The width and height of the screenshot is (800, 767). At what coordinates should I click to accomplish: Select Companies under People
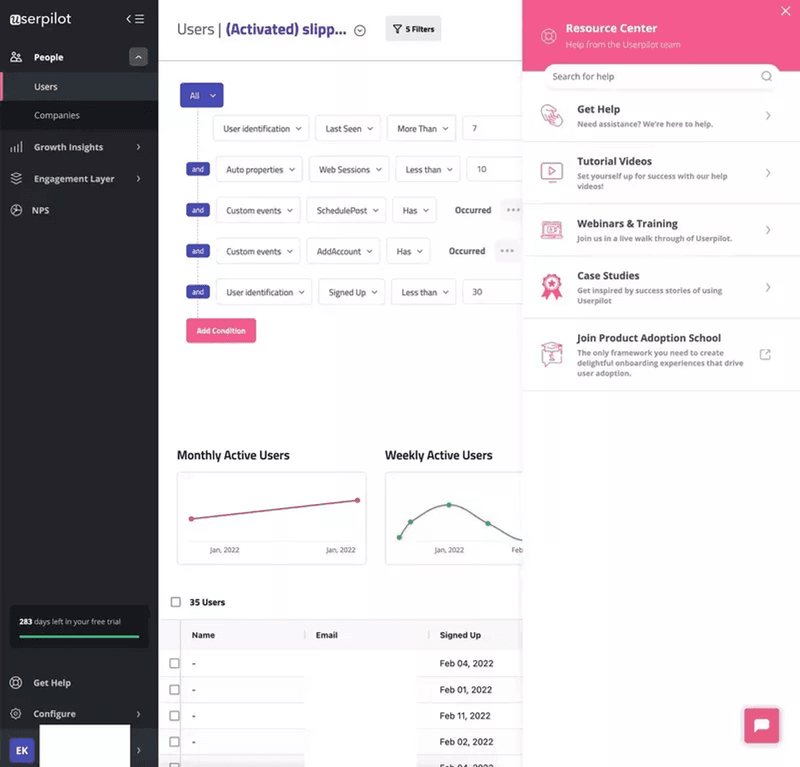pos(57,115)
